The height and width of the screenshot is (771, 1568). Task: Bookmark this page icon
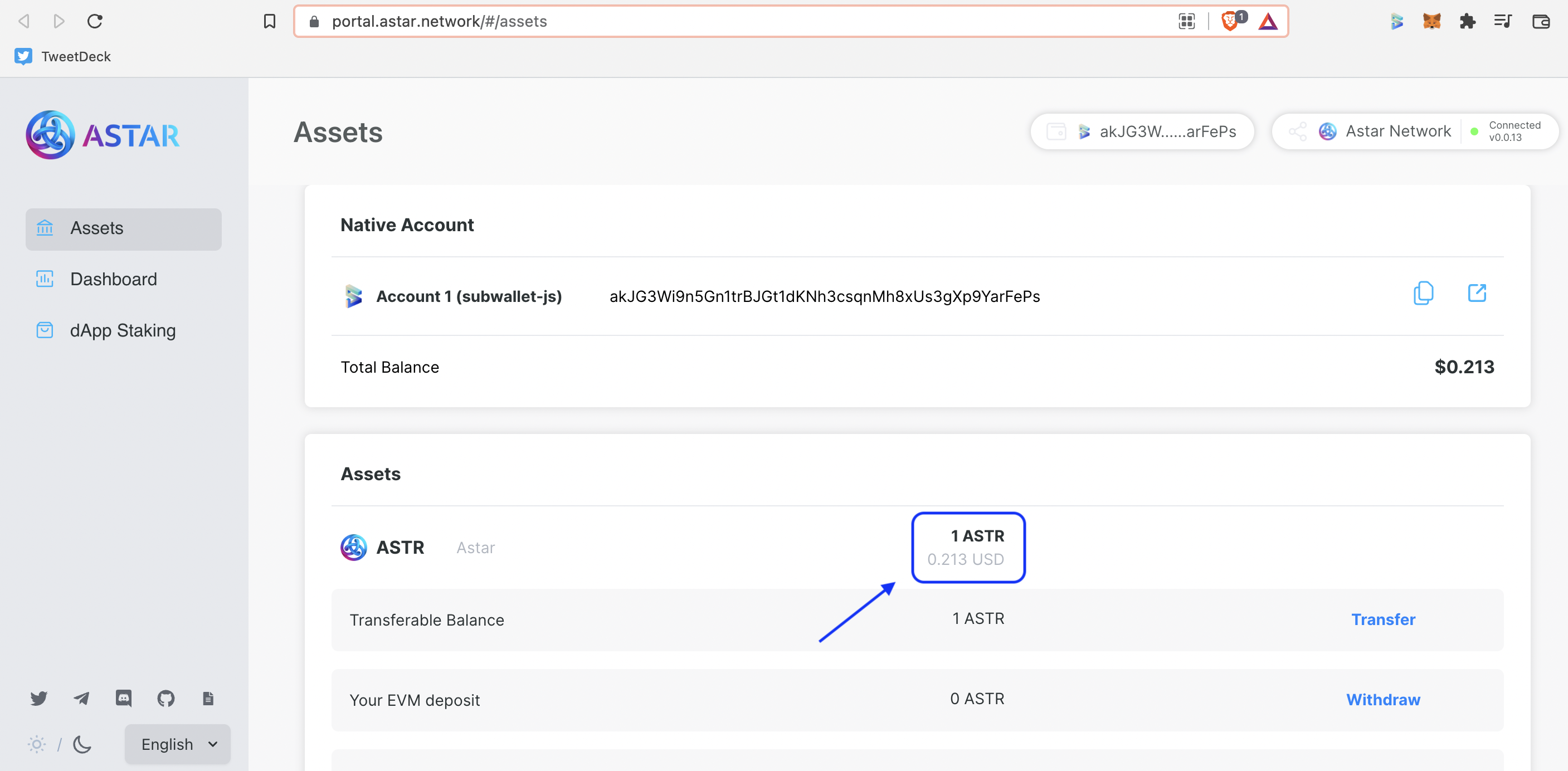pos(270,21)
